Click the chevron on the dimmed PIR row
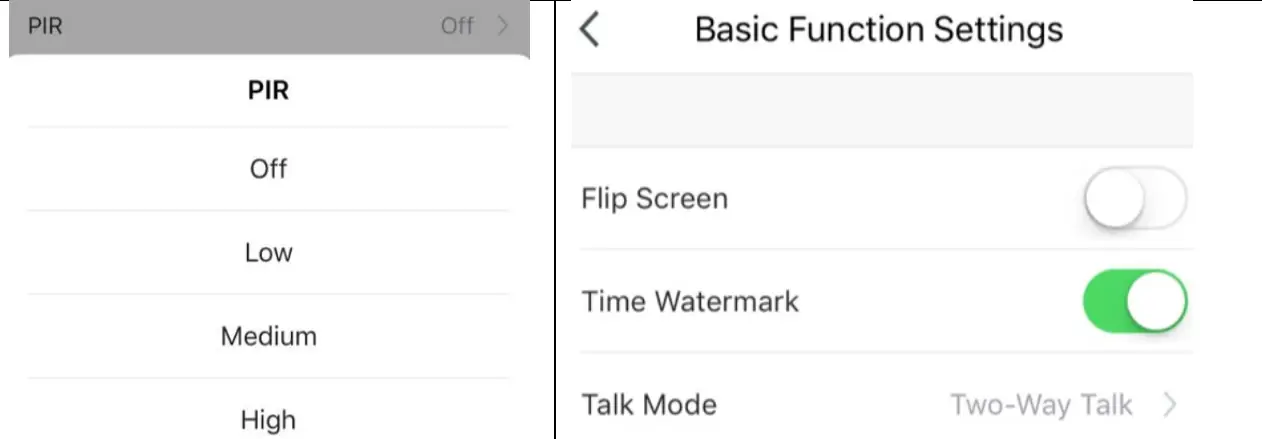This screenshot has height=439, width=1262. tap(502, 26)
